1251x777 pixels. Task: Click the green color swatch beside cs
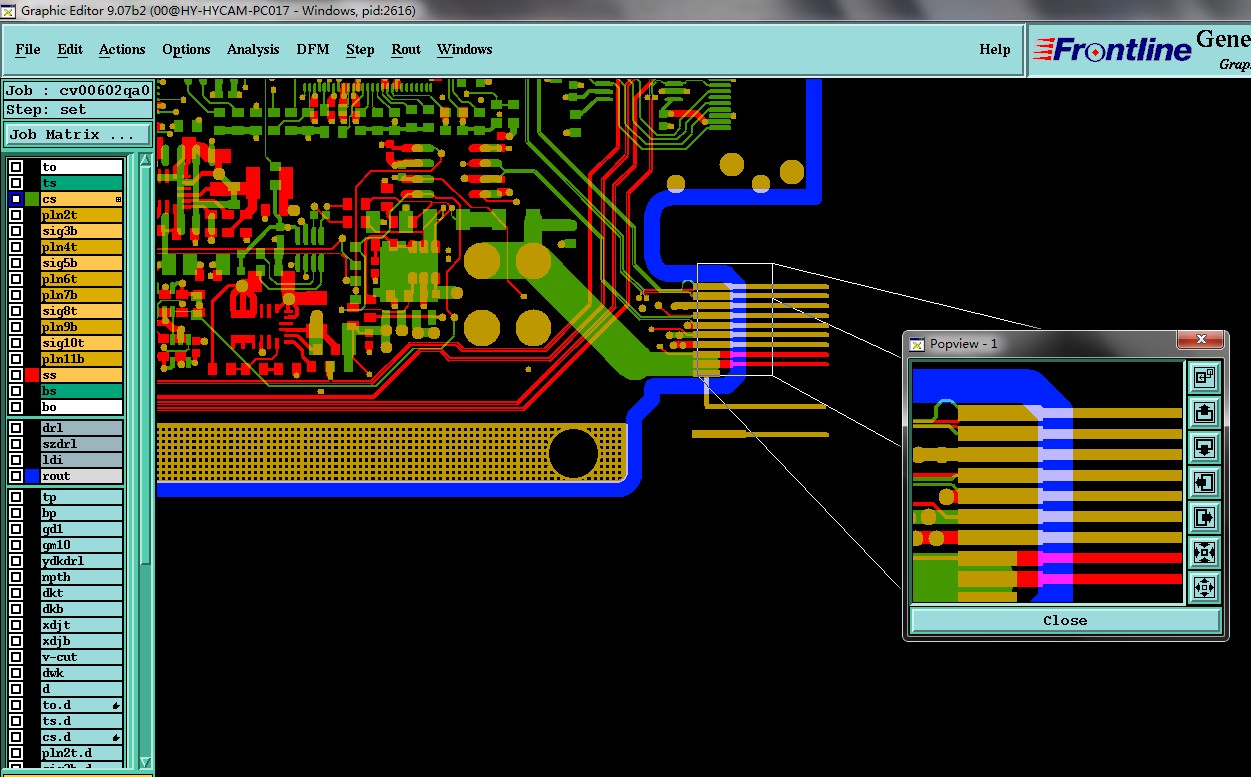pos(32,199)
